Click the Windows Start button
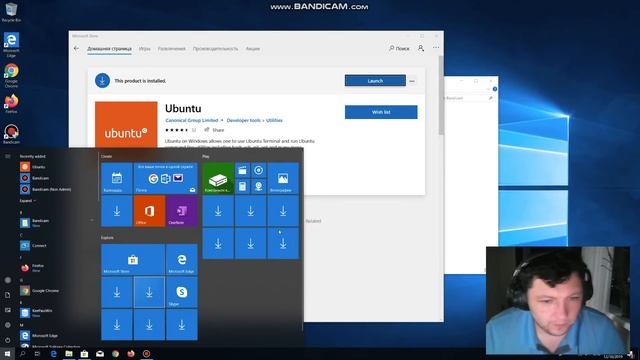This screenshot has width=640, height=360. click(7, 353)
